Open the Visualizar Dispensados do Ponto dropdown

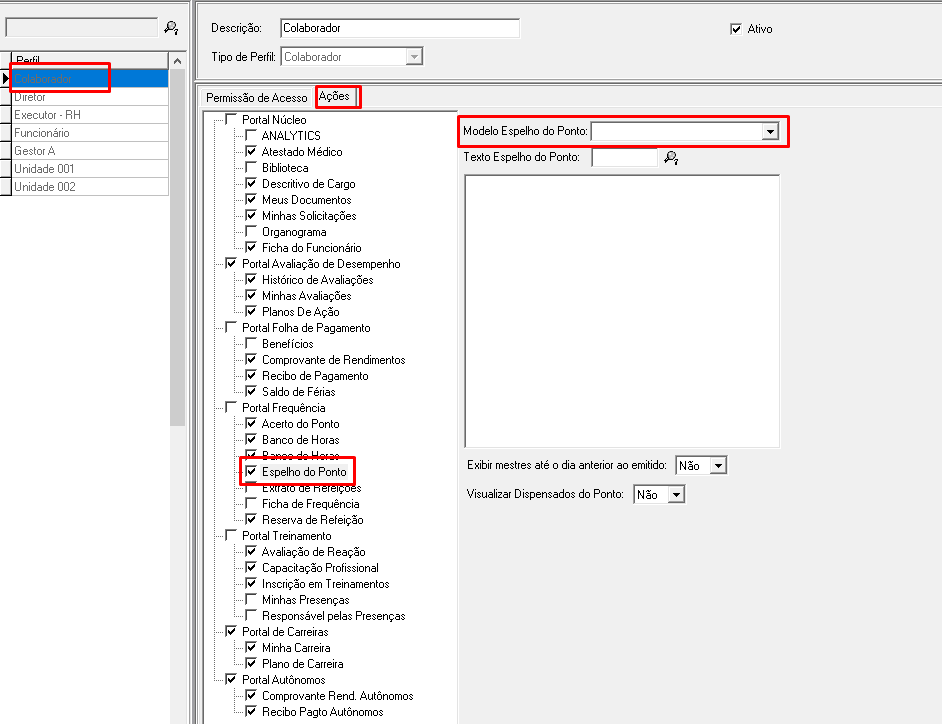pos(675,495)
